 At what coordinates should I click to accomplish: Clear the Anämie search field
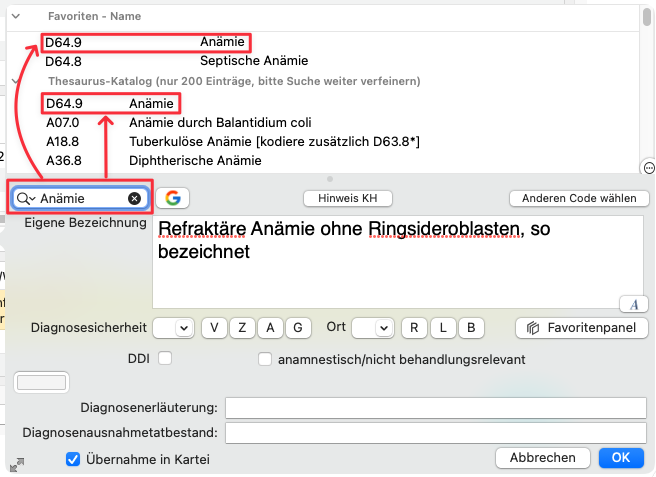[134, 199]
